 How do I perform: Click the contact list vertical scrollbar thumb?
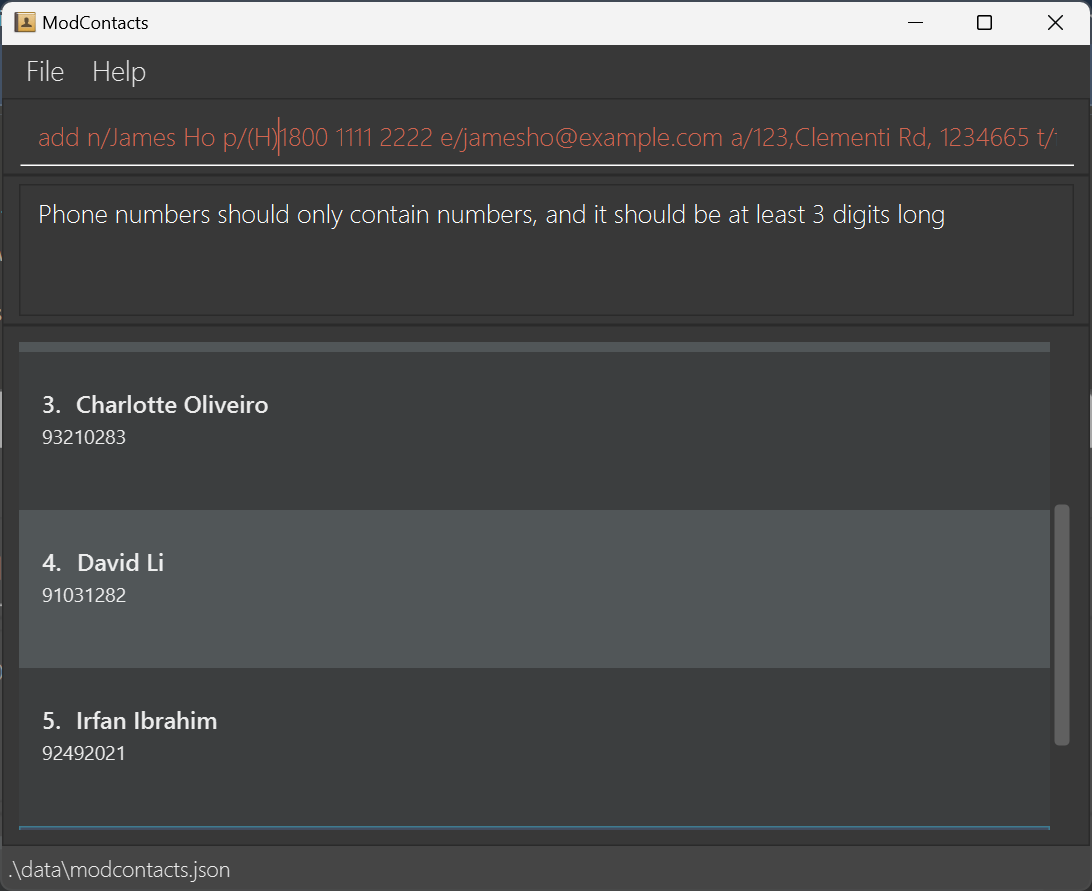(1061, 625)
